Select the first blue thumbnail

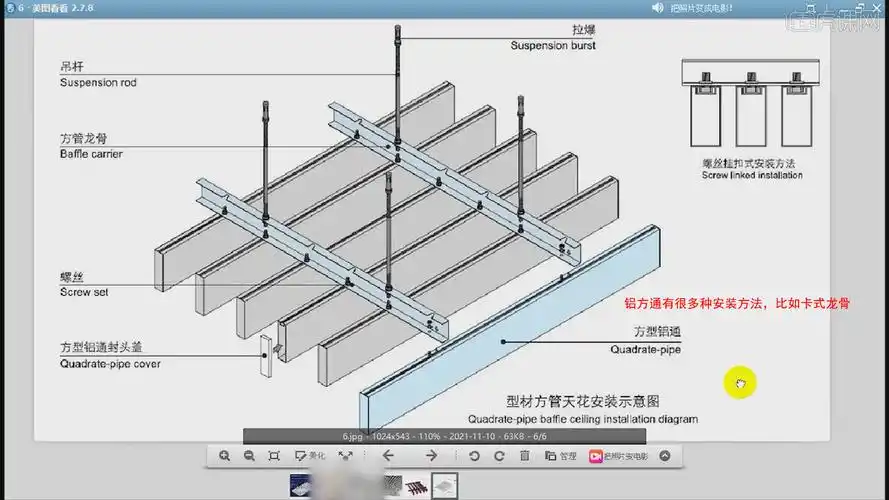pyautogui.click(x=300, y=486)
